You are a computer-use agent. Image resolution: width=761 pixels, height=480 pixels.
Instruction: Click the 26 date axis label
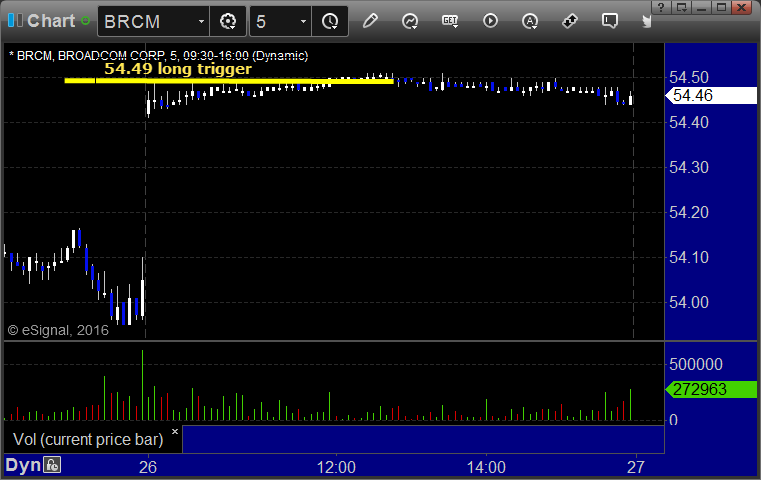[x=148, y=467]
